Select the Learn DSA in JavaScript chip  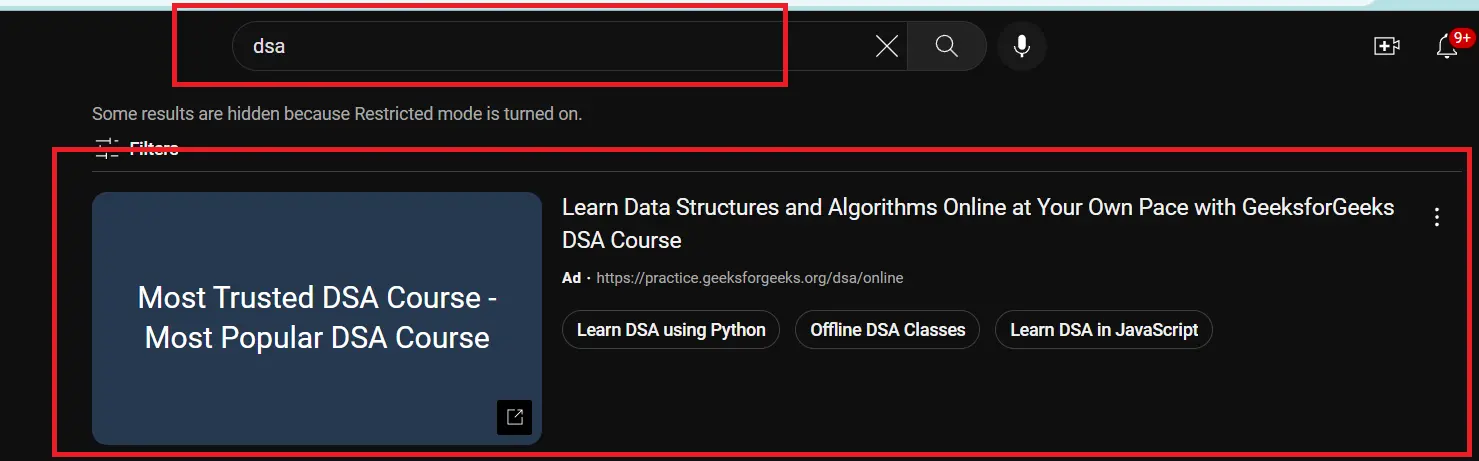point(1104,330)
